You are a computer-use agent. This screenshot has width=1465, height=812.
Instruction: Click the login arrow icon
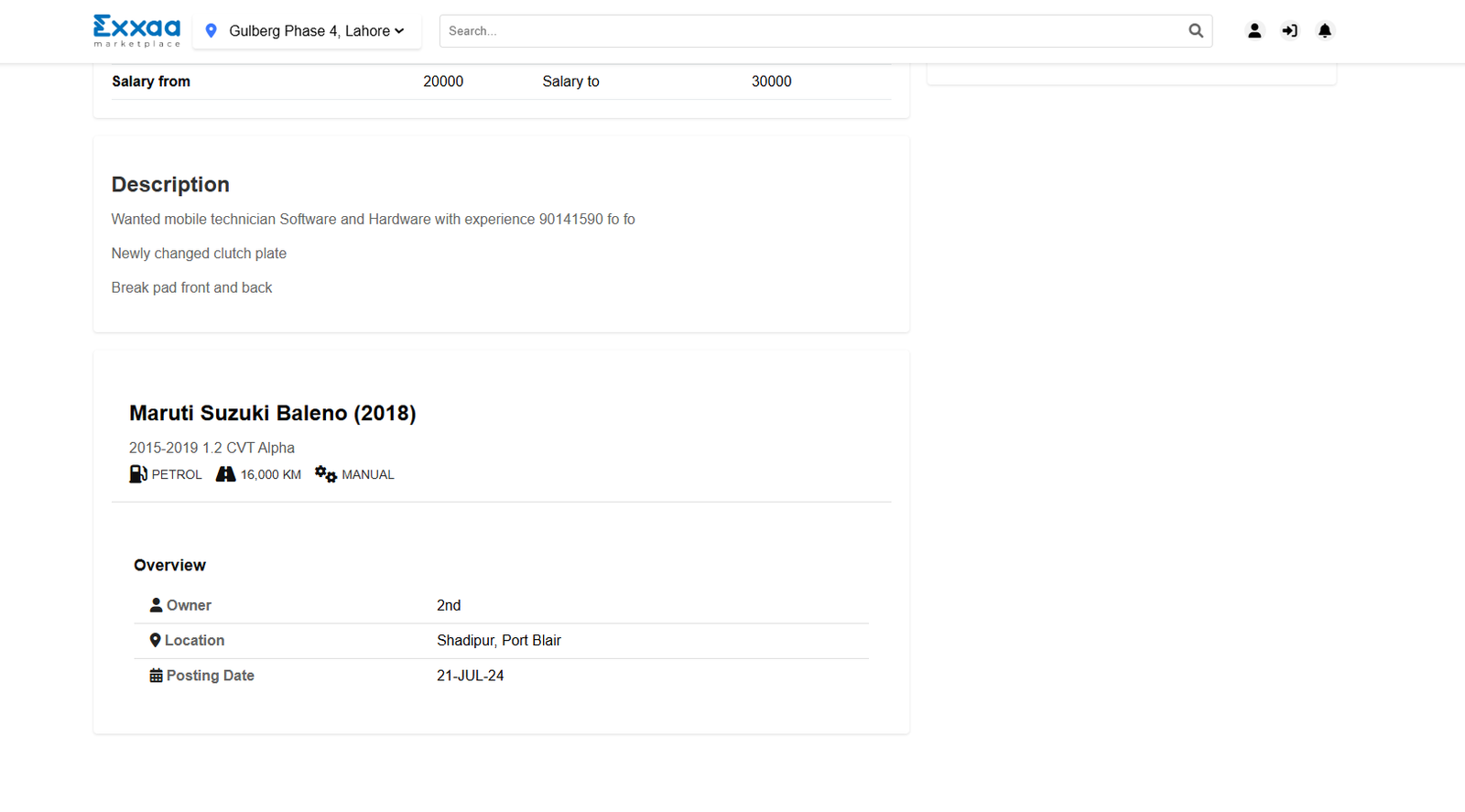pos(1289,31)
